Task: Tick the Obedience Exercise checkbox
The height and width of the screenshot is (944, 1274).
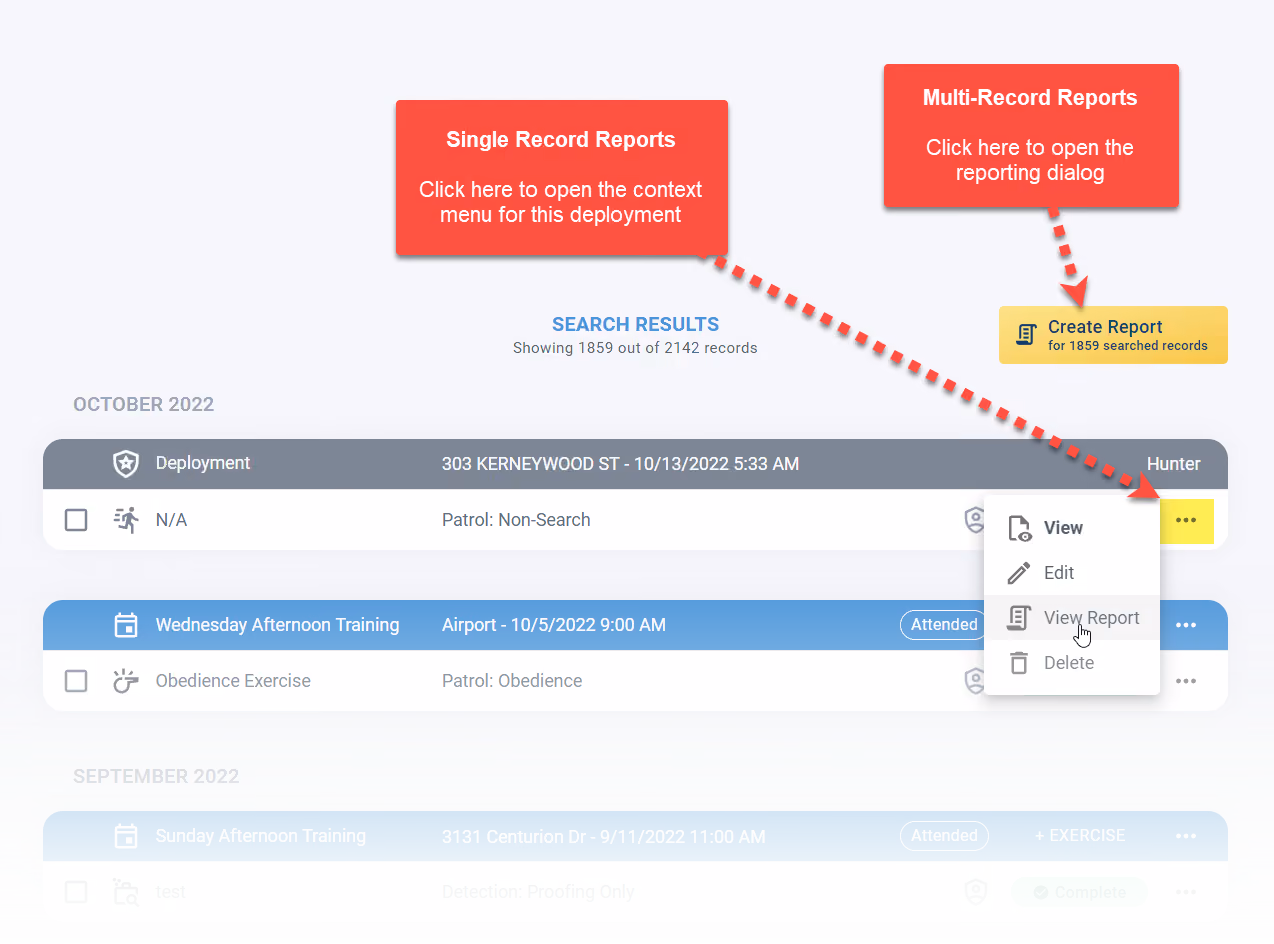Action: pyautogui.click(x=76, y=681)
